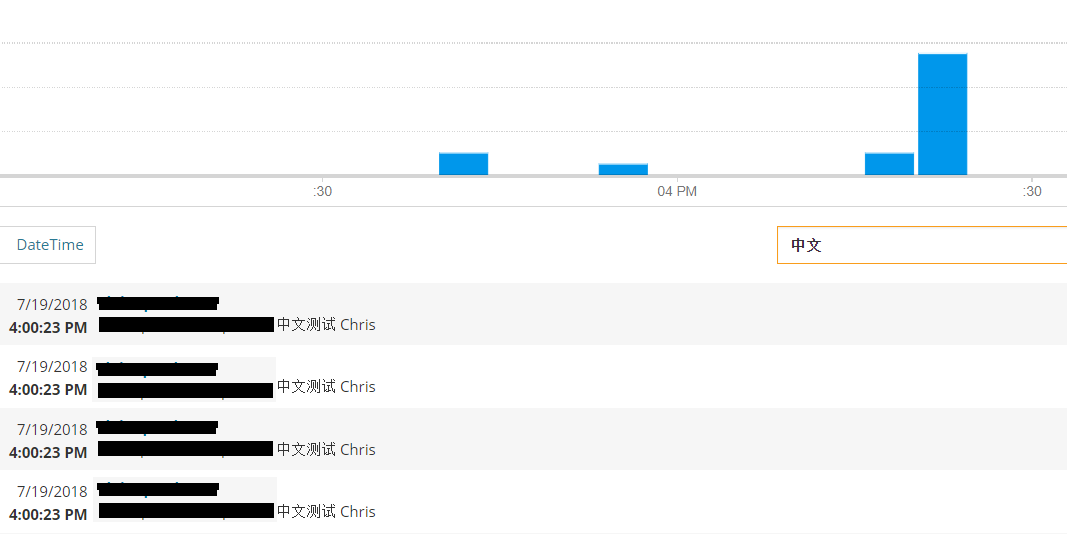Click the third row's 4:00:23 PM timestamp
The image size is (1067, 534).
click(x=48, y=452)
